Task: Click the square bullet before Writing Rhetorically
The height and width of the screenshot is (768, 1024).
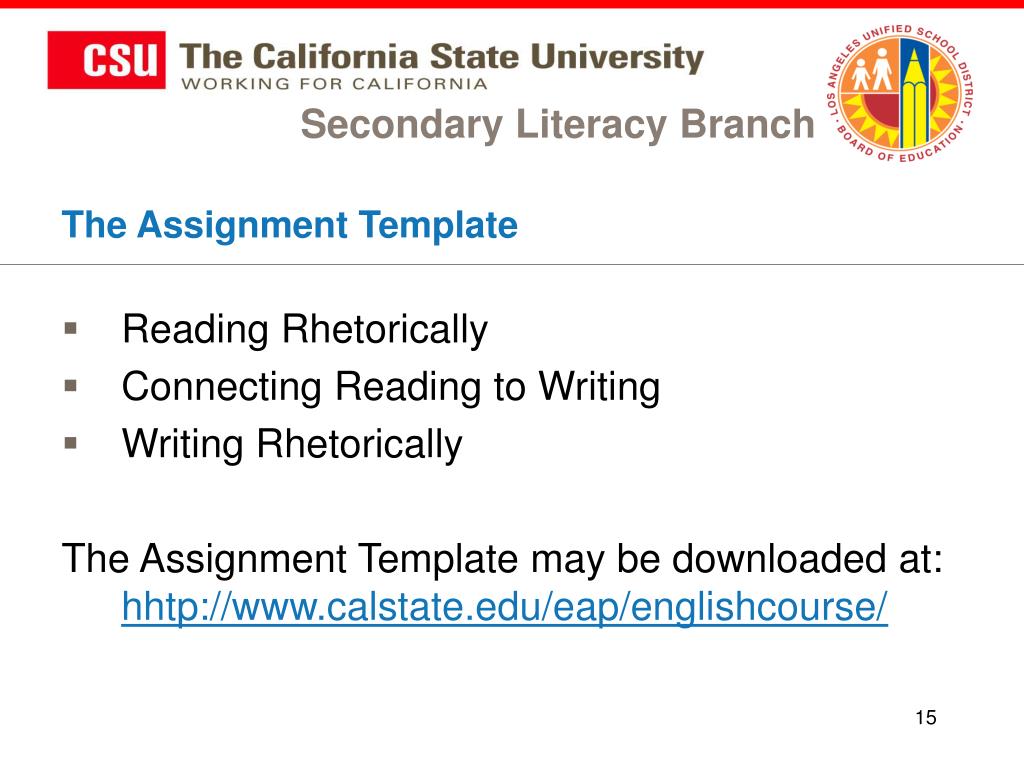Action: (71, 443)
